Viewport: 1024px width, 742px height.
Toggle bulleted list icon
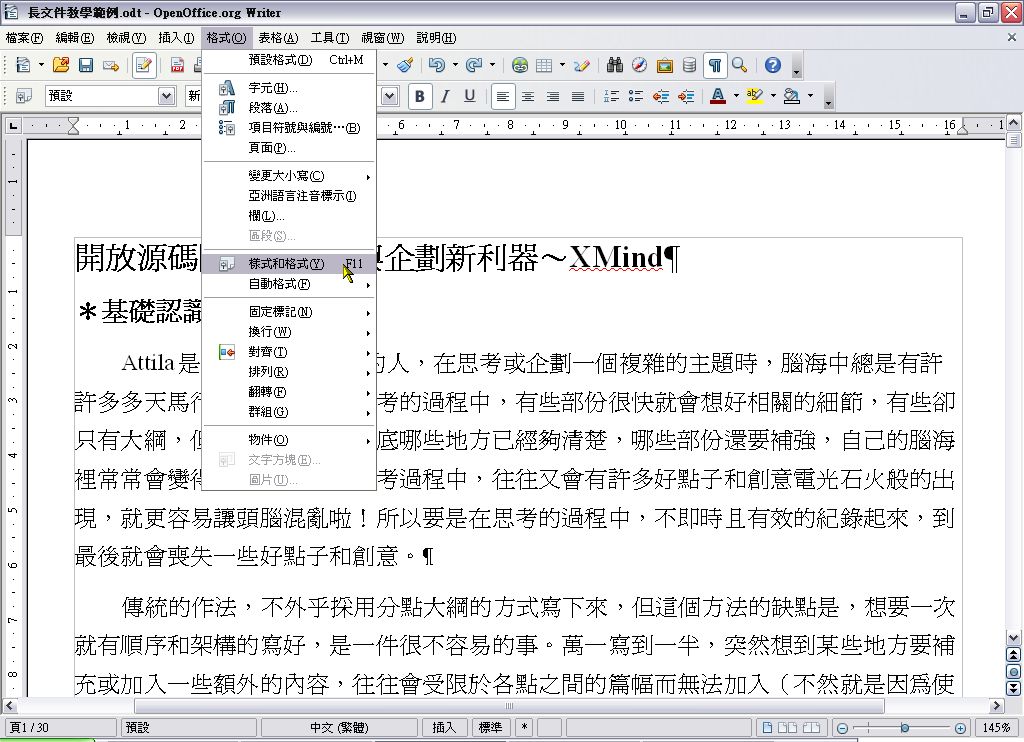(x=635, y=96)
